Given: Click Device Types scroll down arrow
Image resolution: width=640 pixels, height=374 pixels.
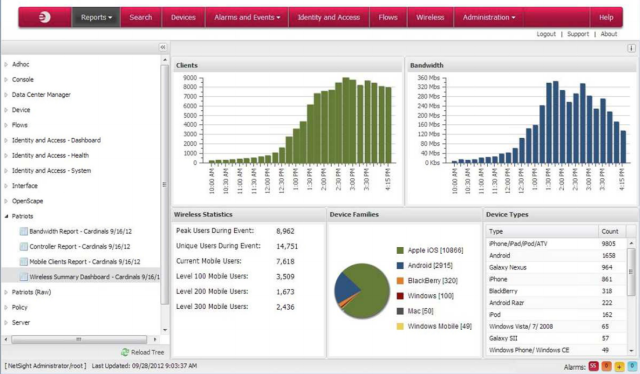Looking at the screenshot, I should pyautogui.click(x=631, y=350).
